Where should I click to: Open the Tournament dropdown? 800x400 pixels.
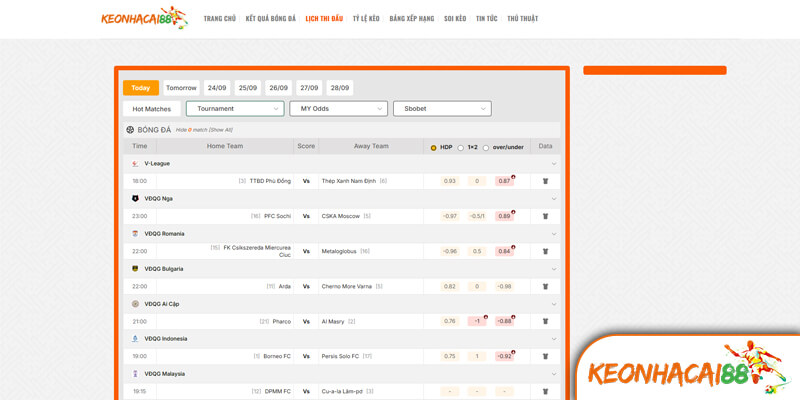[x=235, y=108]
